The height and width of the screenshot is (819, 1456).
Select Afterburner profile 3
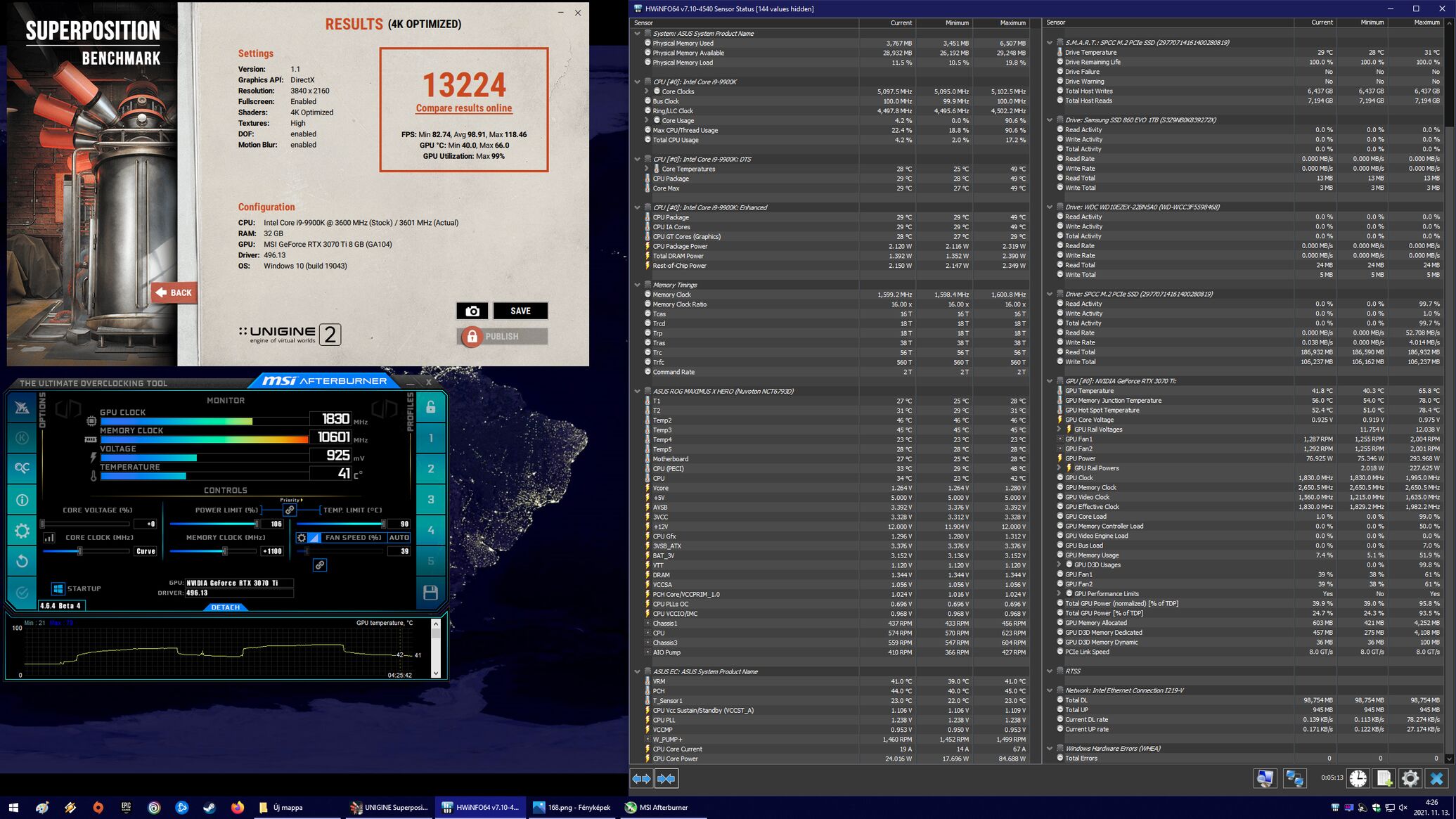pyautogui.click(x=431, y=500)
